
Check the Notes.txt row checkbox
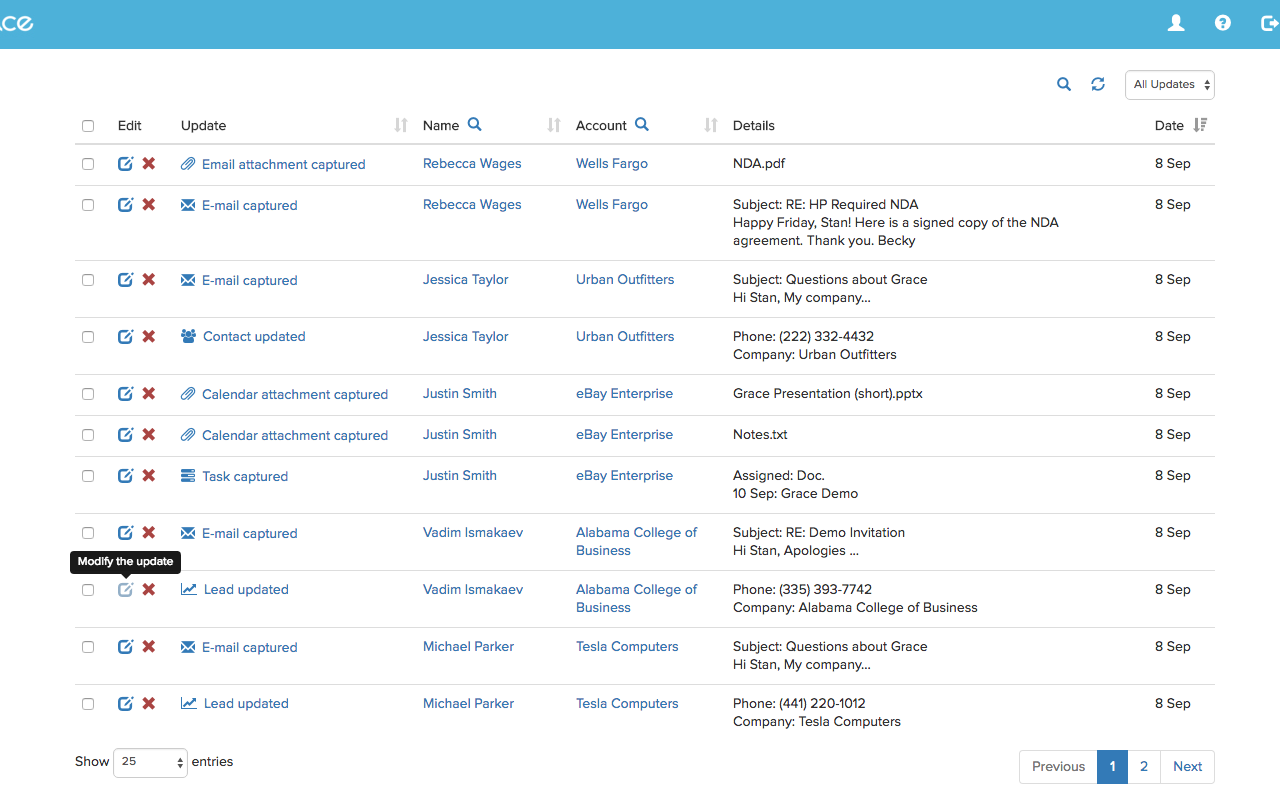(88, 435)
